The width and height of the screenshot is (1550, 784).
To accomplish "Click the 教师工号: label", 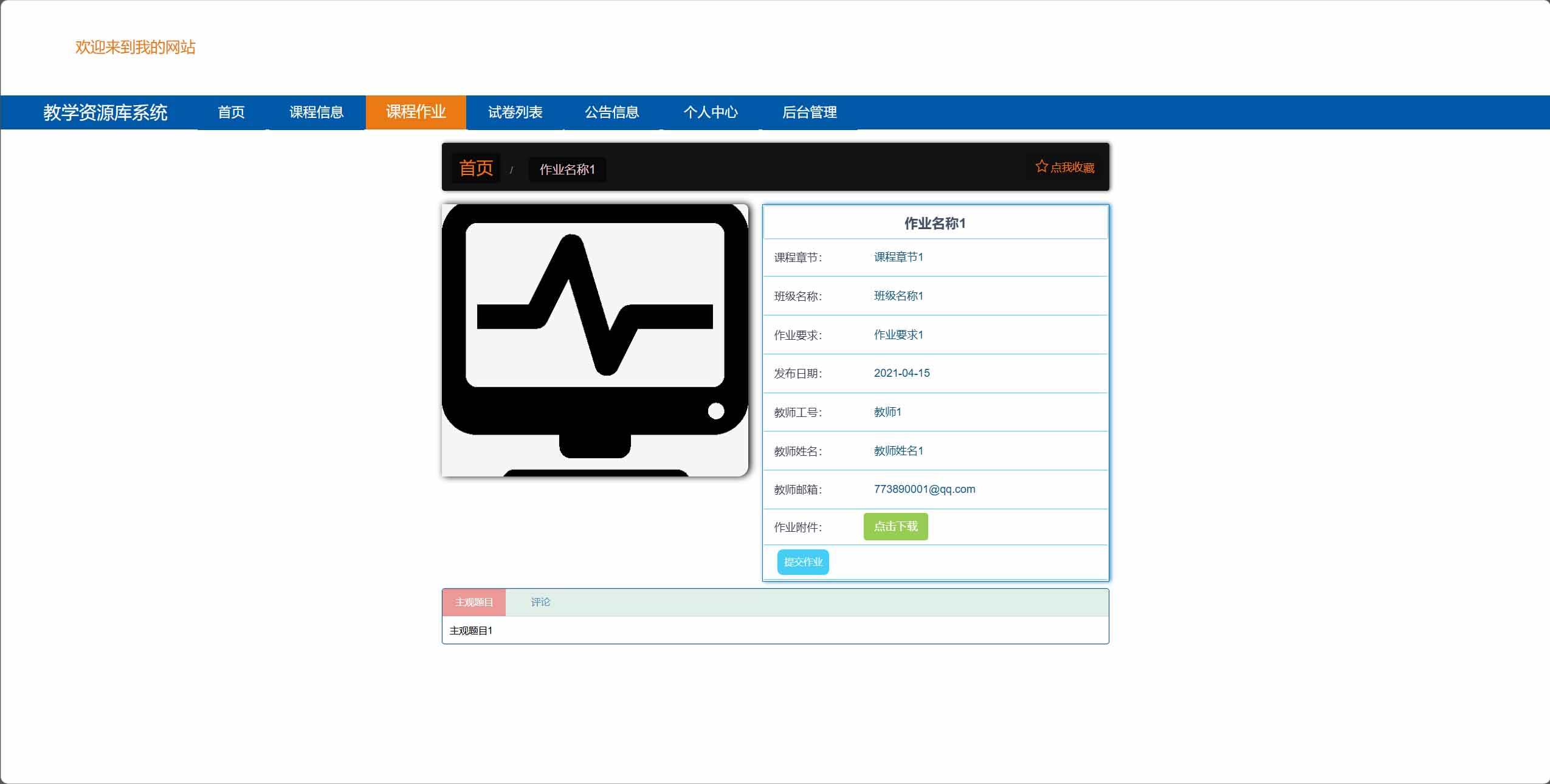I will (x=797, y=413).
